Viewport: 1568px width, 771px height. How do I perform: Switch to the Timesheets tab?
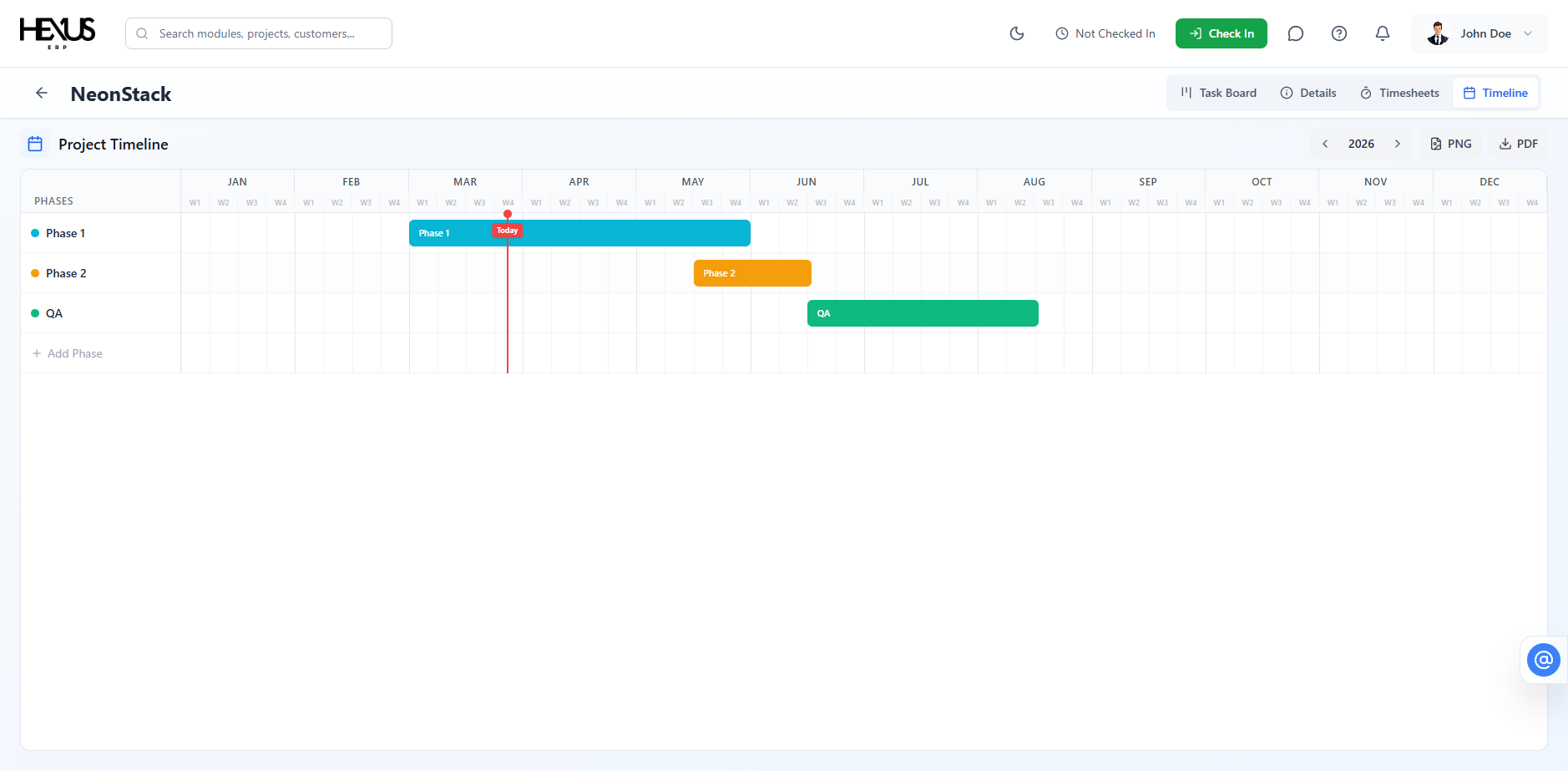click(1399, 93)
